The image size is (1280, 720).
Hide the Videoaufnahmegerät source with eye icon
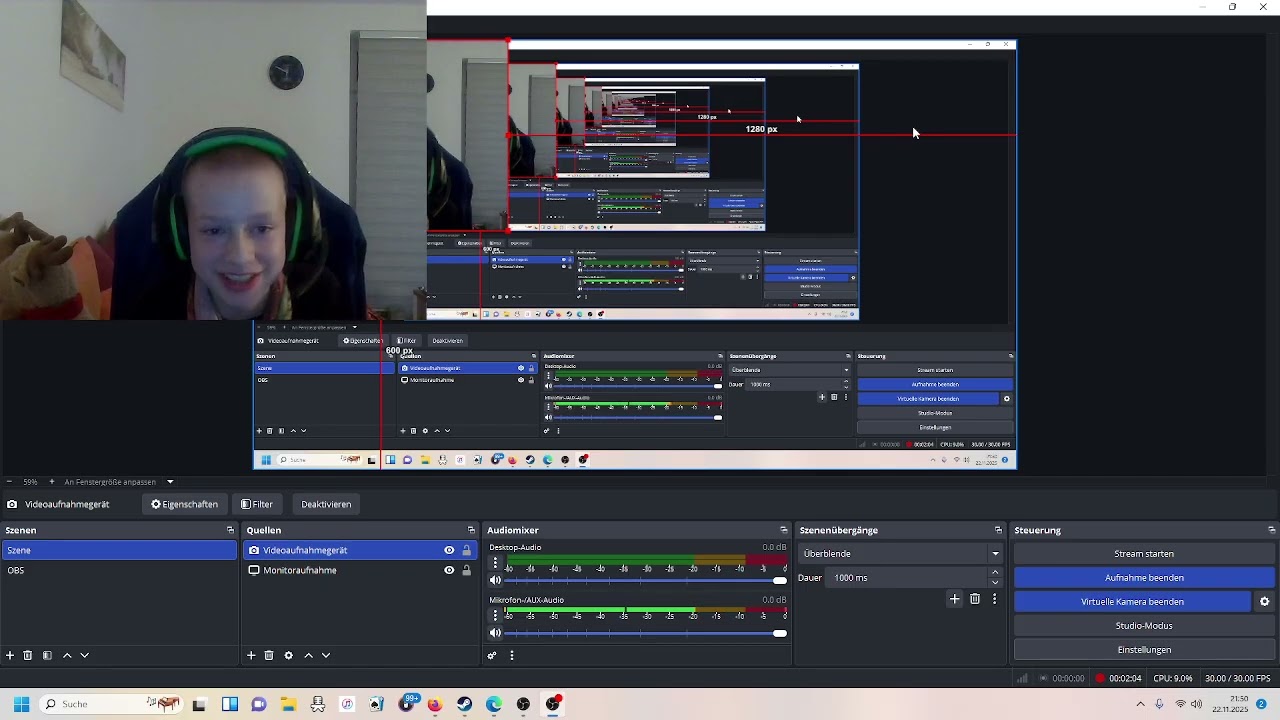point(449,550)
